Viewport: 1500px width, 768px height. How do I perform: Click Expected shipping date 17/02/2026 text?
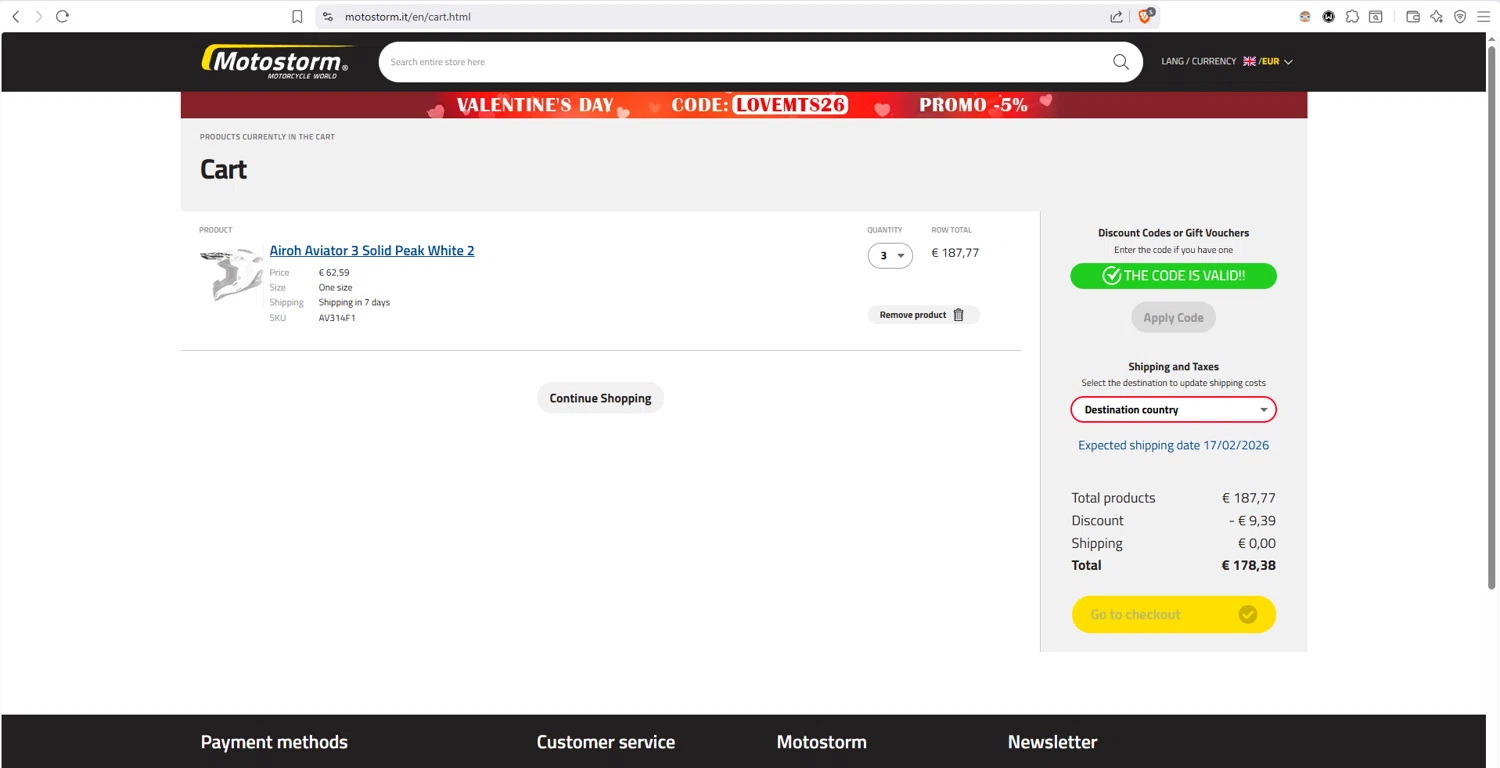pos(1173,445)
